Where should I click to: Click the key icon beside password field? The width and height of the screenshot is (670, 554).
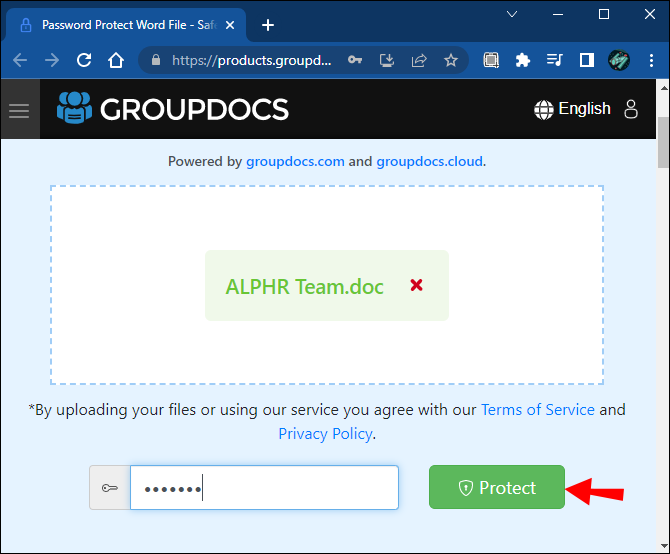click(110, 488)
